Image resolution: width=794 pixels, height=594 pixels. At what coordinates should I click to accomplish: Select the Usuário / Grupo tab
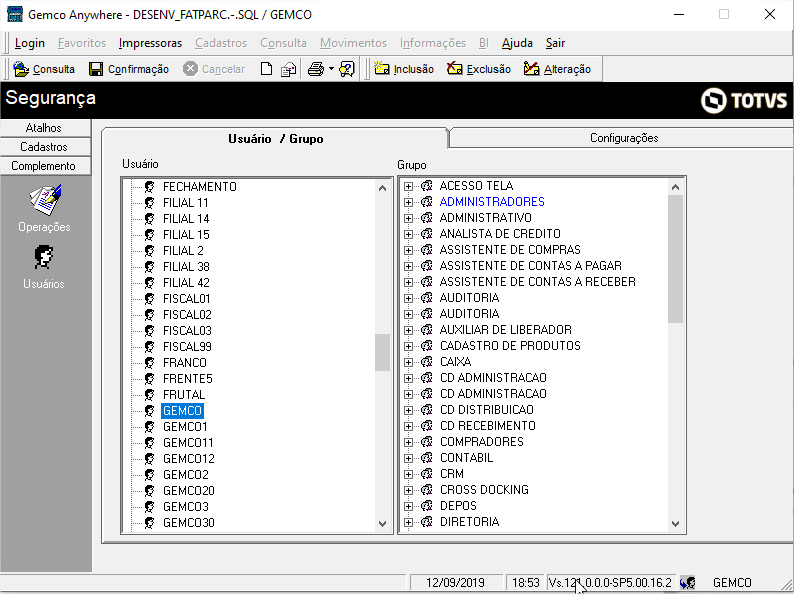tap(275, 139)
